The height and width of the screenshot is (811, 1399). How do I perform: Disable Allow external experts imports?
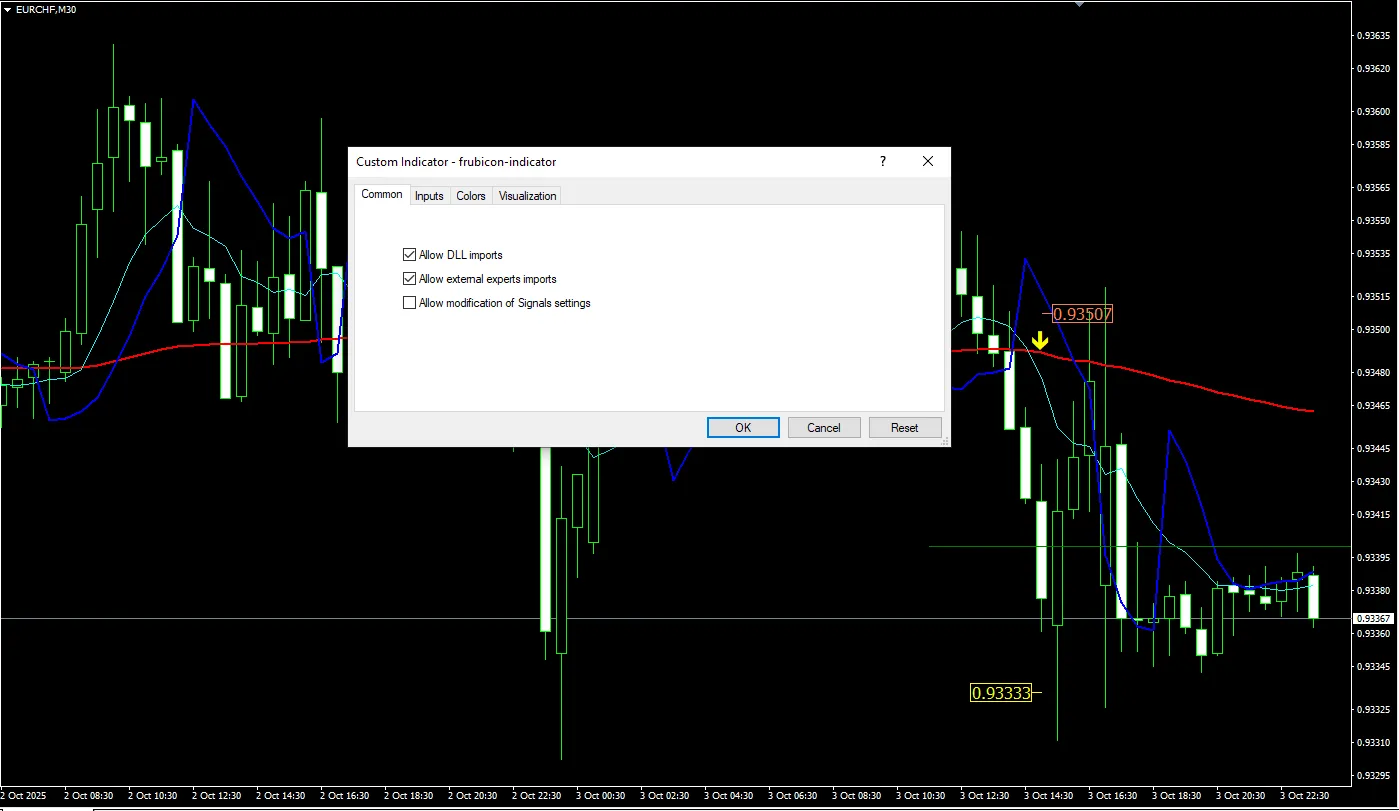[x=409, y=279]
